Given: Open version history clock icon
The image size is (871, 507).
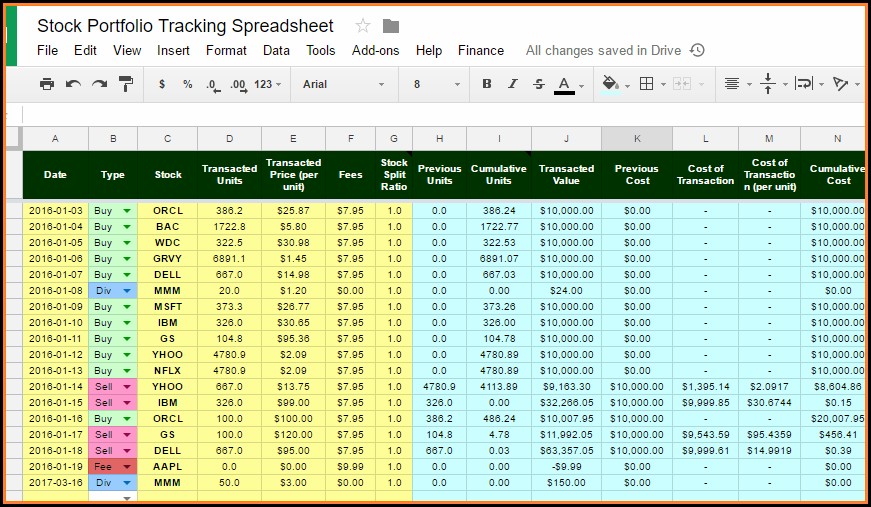Looking at the screenshot, I should (x=697, y=51).
